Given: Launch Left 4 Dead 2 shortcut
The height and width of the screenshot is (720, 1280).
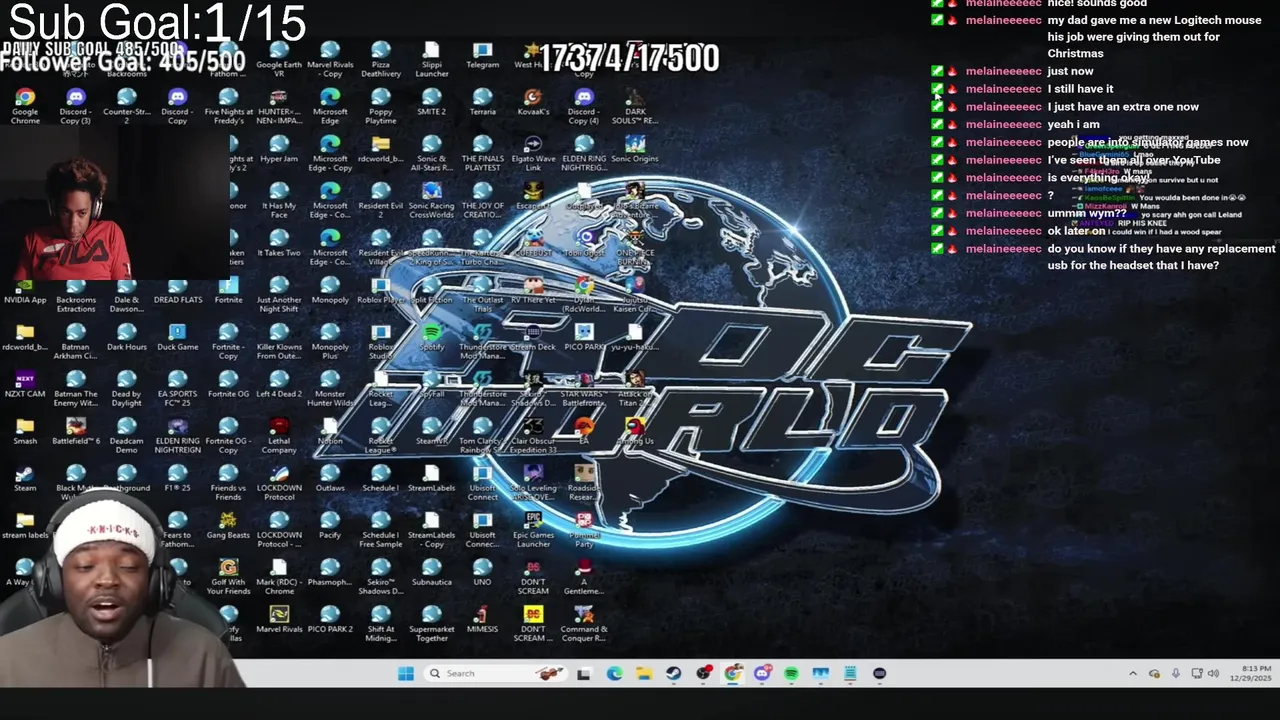Looking at the screenshot, I should [279, 383].
